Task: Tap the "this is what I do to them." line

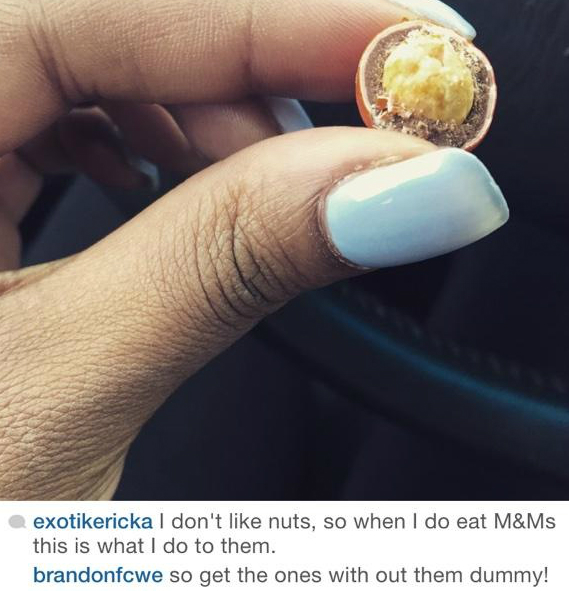Action: pyautogui.click(x=152, y=546)
